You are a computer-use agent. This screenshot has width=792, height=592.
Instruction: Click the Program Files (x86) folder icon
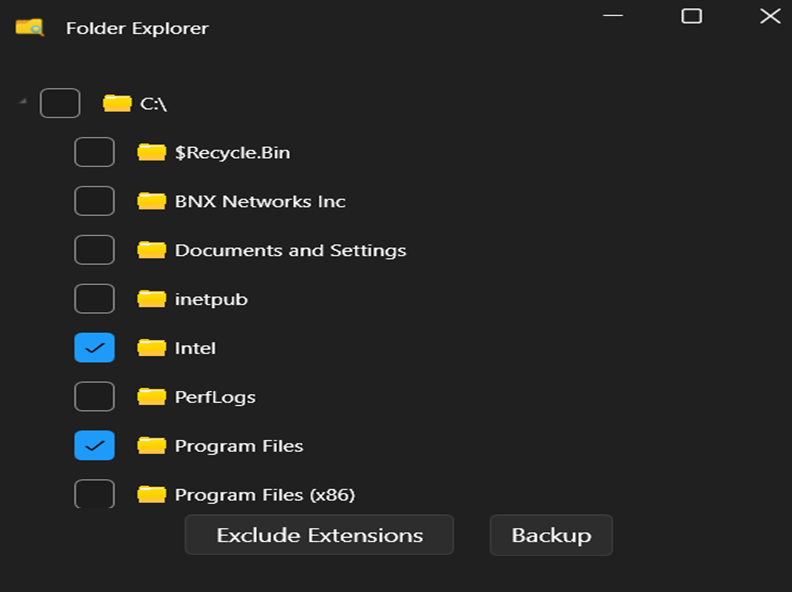(151, 494)
